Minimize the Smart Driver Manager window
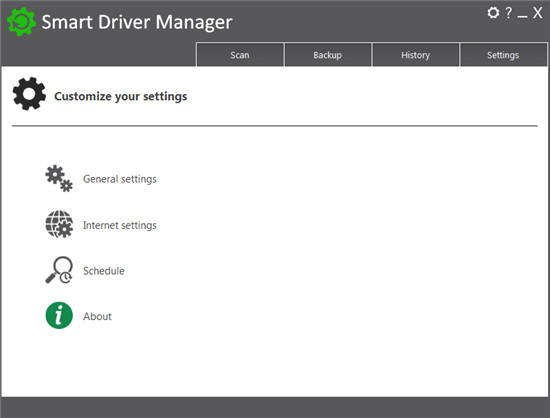This screenshot has width=550, height=418. (x=522, y=16)
